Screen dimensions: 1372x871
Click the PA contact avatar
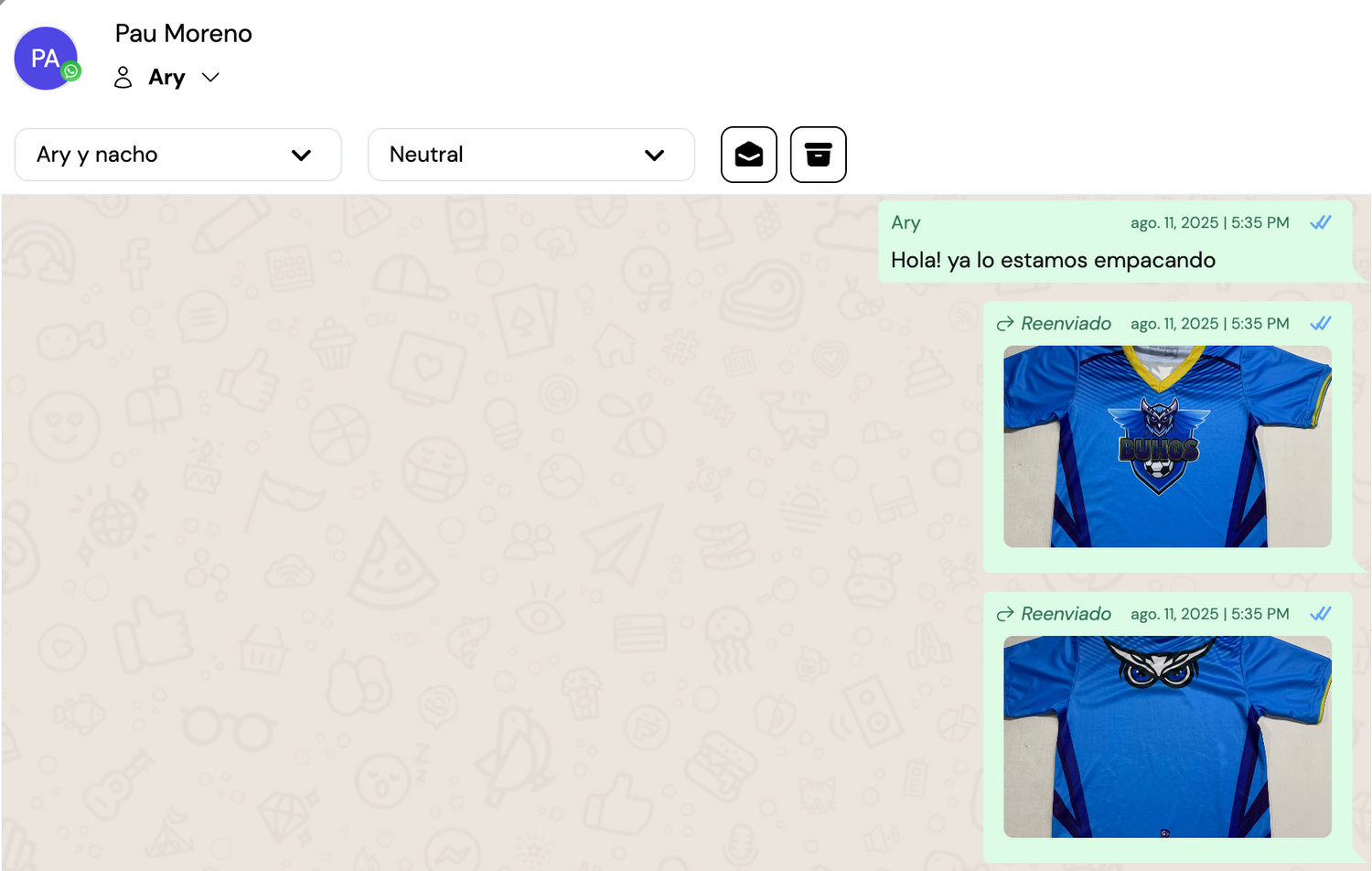tap(46, 59)
